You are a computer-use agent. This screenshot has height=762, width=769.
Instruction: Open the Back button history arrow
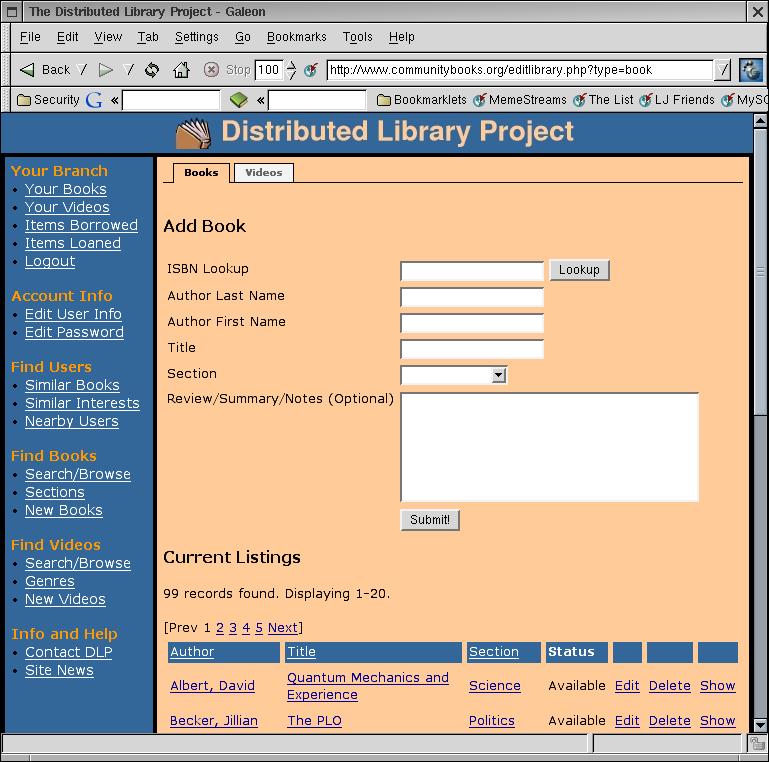83,70
